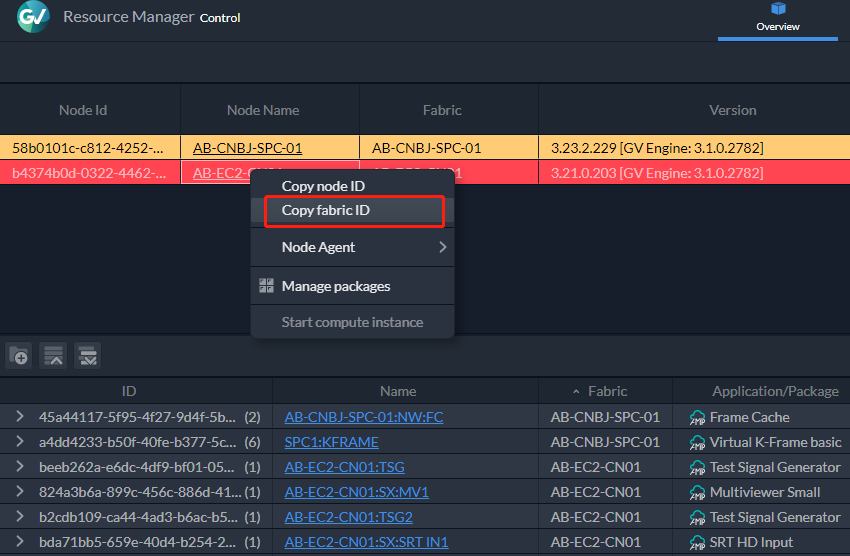Sort by upper Fabric column header
Viewport: 850px width, 556px height.
[442, 110]
